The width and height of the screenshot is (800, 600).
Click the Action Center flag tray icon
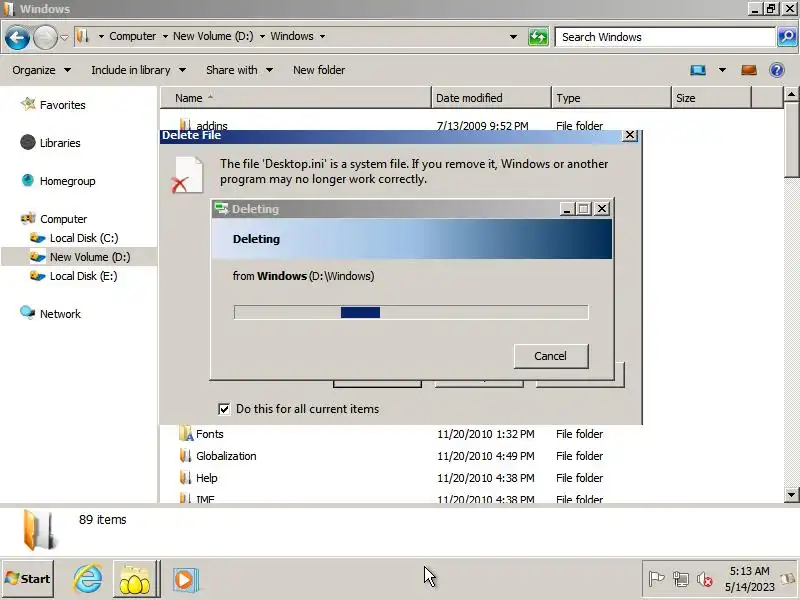coord(656,579)
